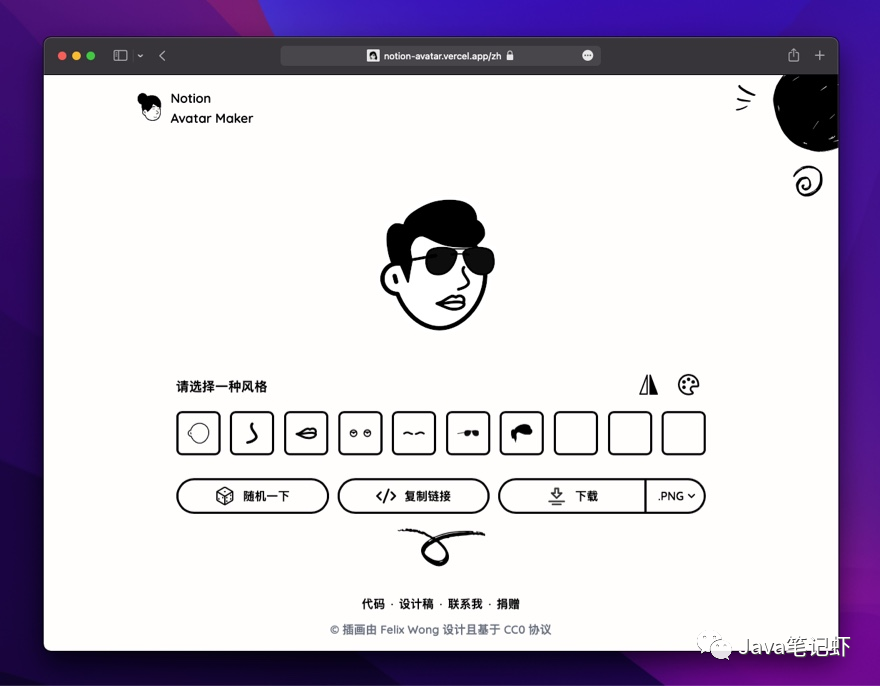
Task: Open the 代码 footer link
Action: point(373,604)
